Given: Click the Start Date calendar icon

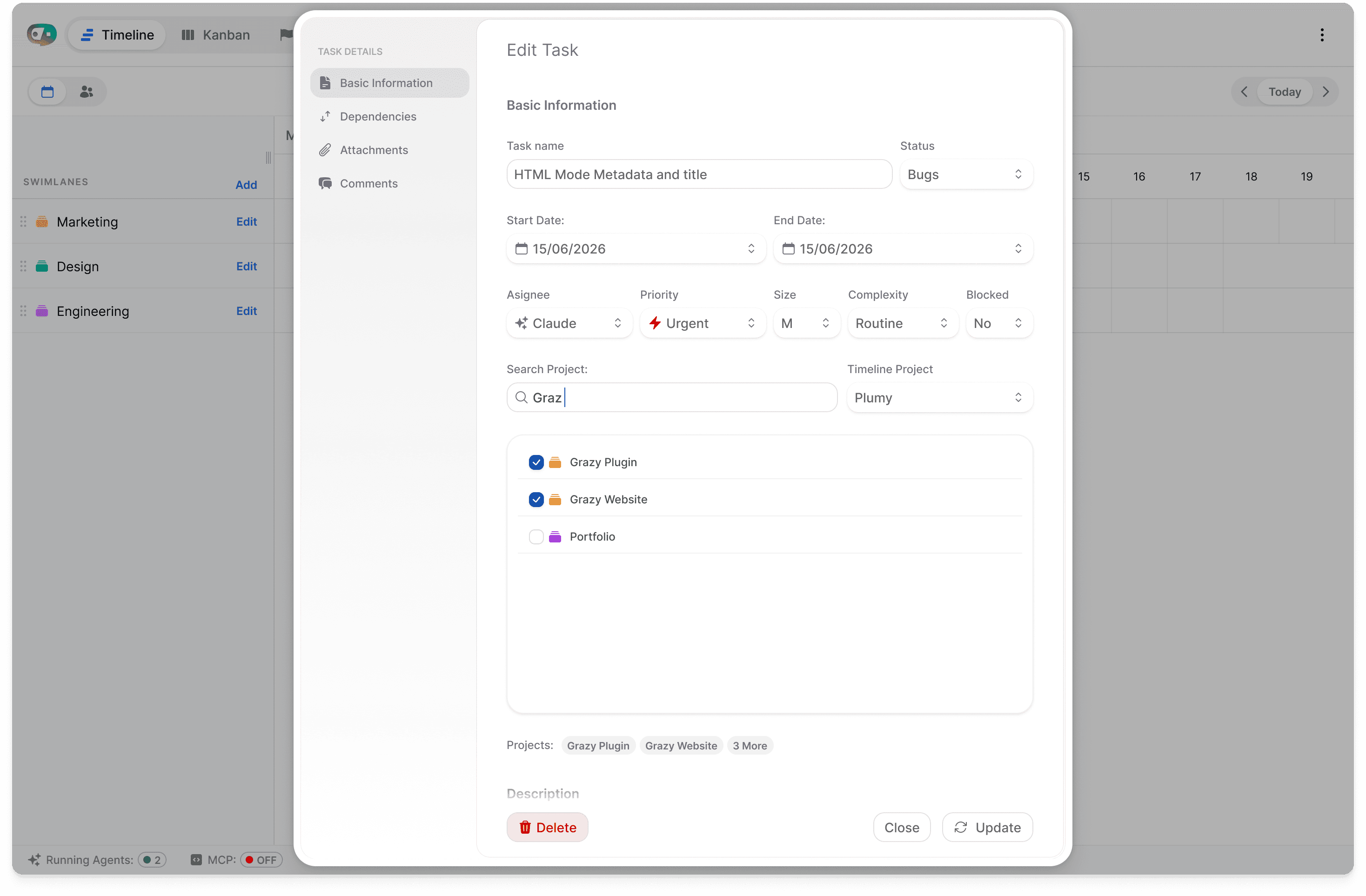Looking at the screenshot, I should pos(521,248).
